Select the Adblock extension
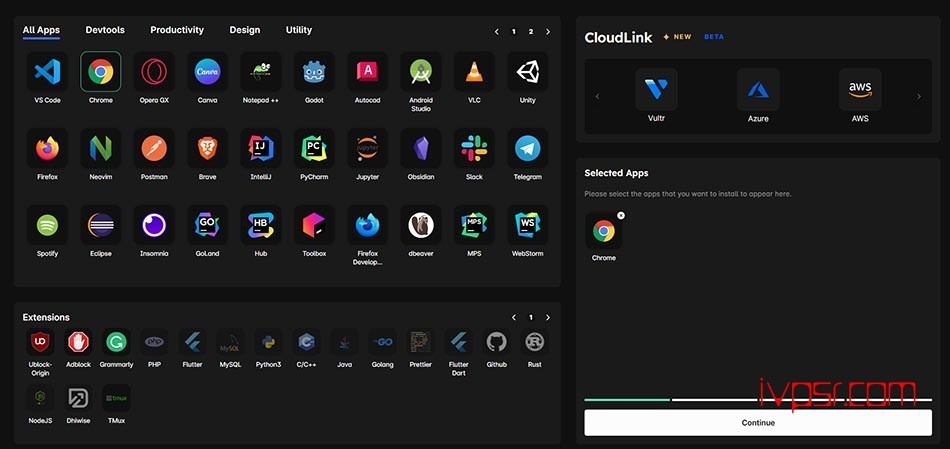Screen dimensions: 950x449 [78, 342]
